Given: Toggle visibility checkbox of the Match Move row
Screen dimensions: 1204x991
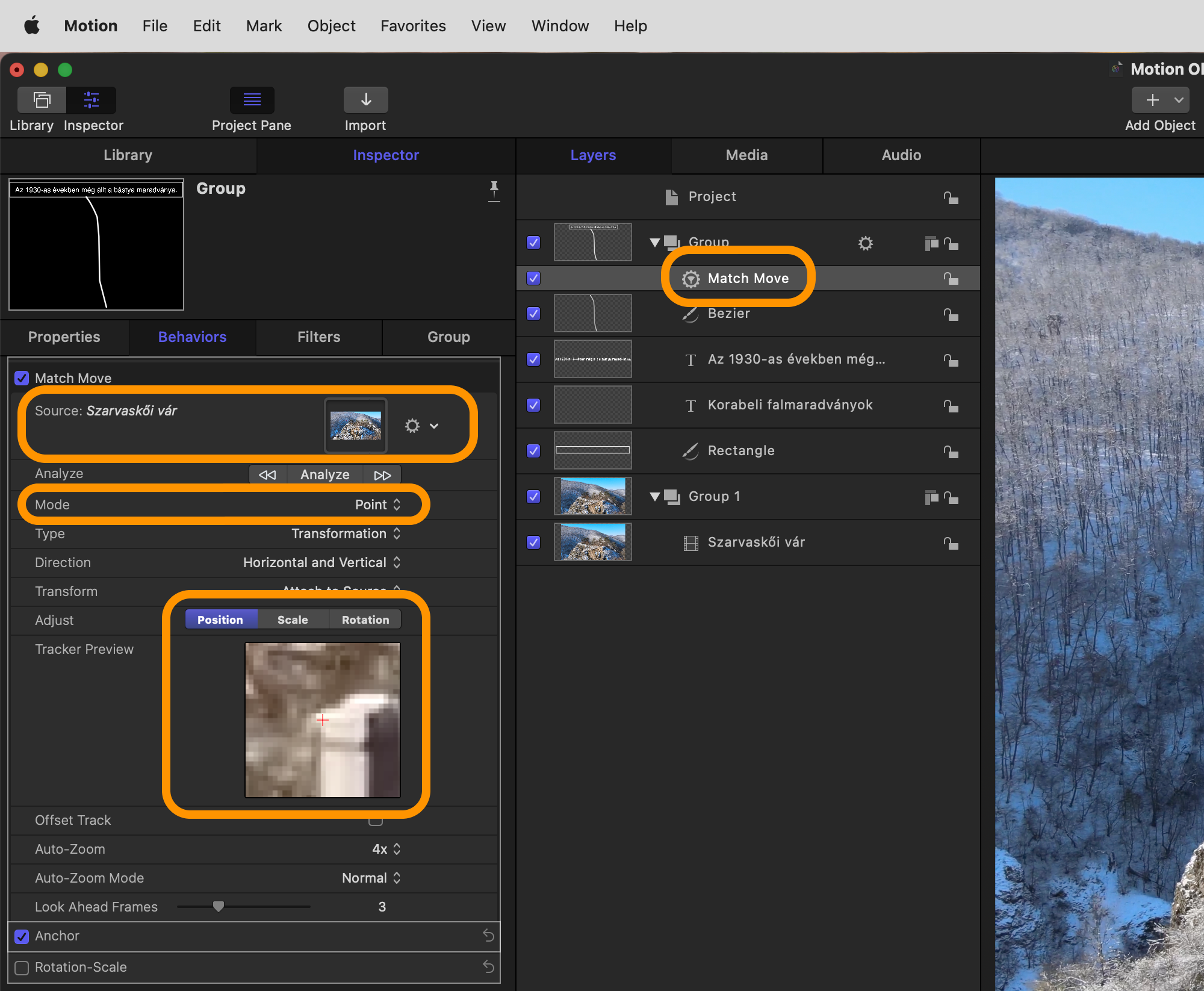Looking at the screenshot, I should [x=533, y=278].
